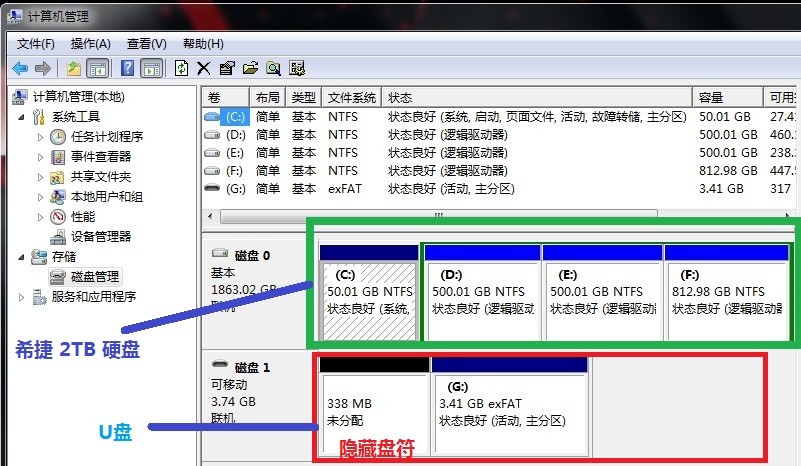Click the Back arrow toolbar icon
The image size is (801, 466).
(20, 68)
